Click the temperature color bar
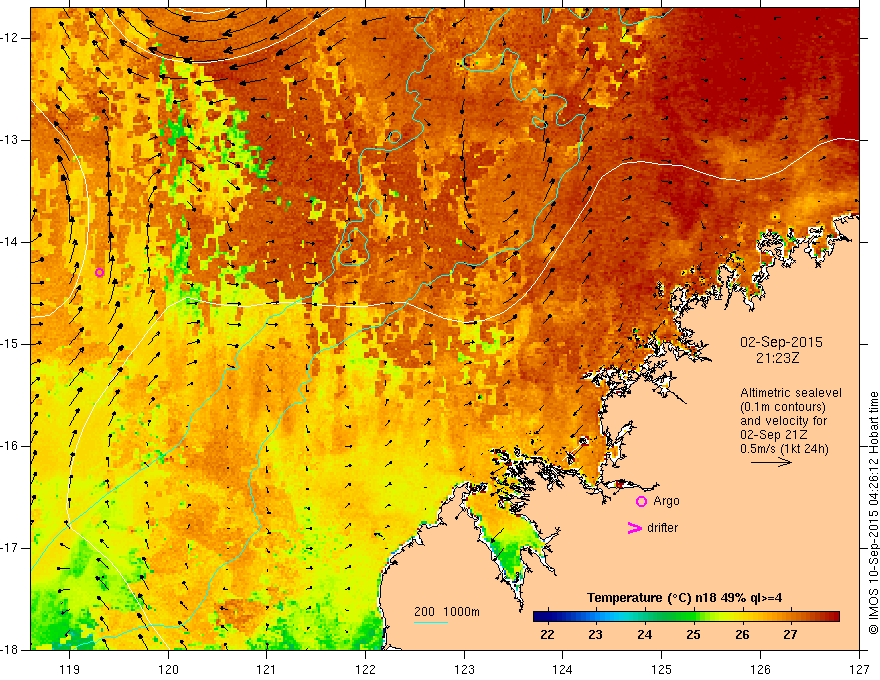 686,617
